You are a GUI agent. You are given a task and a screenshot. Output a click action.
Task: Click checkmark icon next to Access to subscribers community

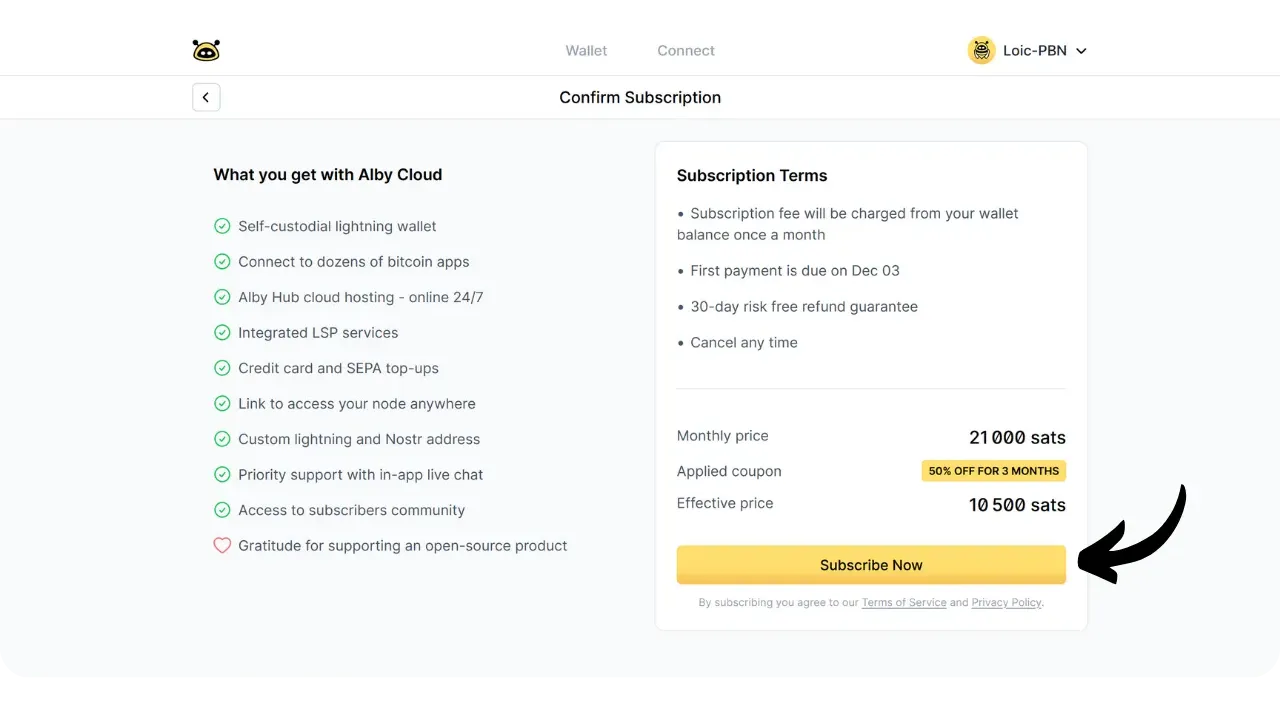(222, 510)
